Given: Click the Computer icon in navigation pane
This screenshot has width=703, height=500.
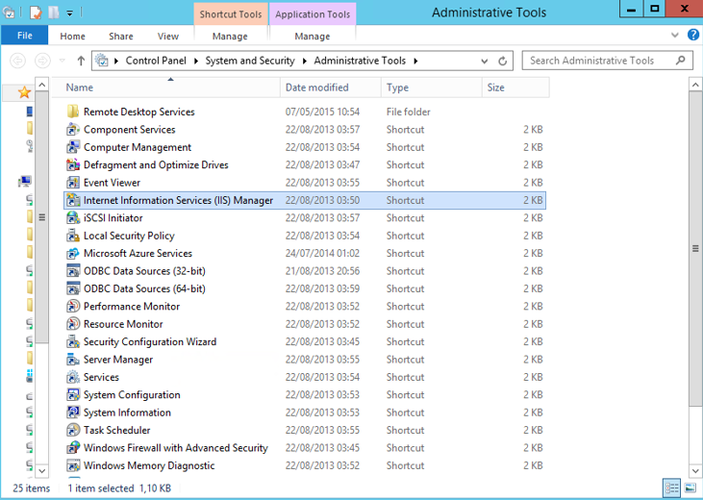Looking at the screenshot, I should 25,182.
